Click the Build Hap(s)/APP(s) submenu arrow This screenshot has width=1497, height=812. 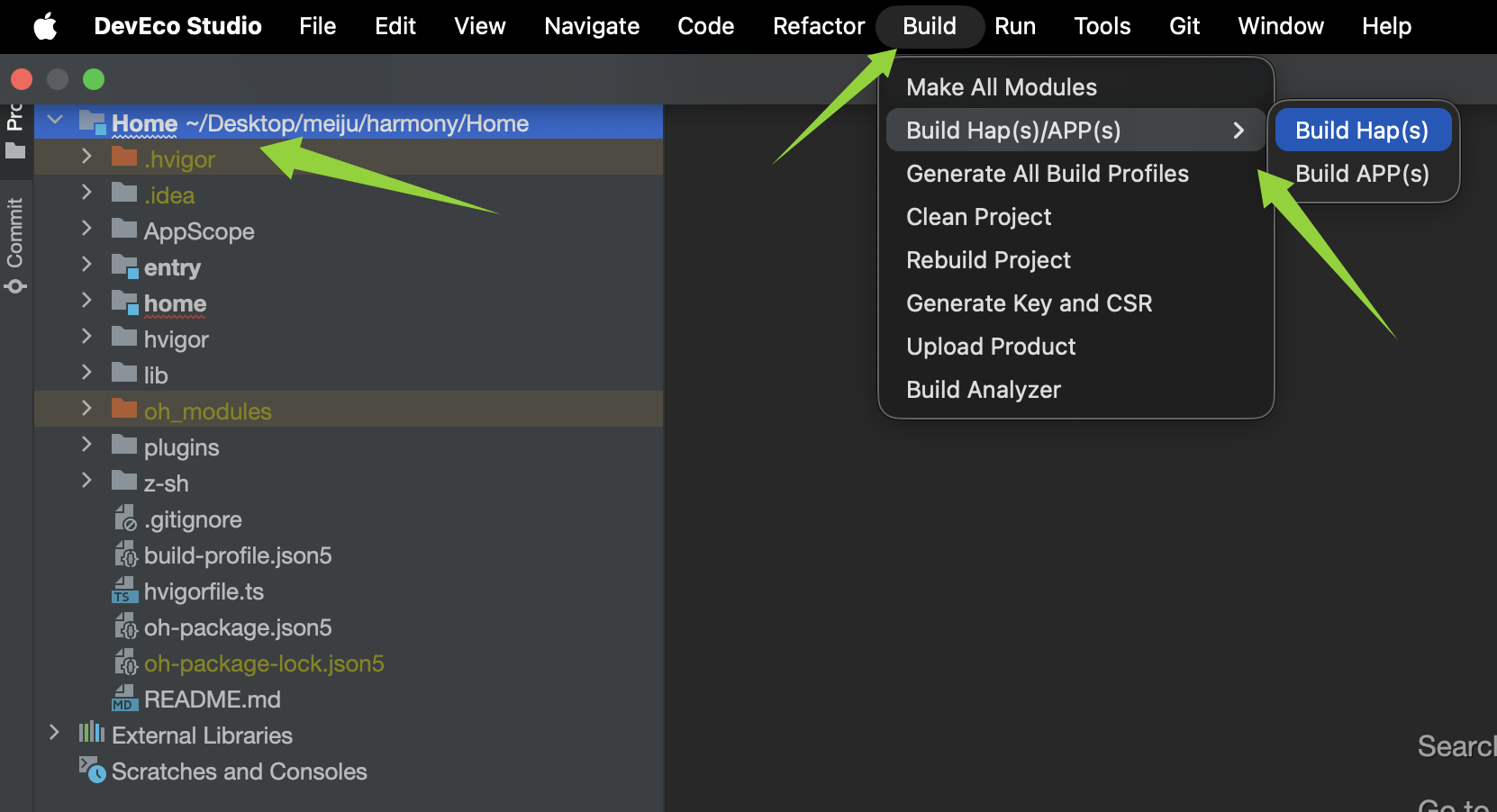1238,131
